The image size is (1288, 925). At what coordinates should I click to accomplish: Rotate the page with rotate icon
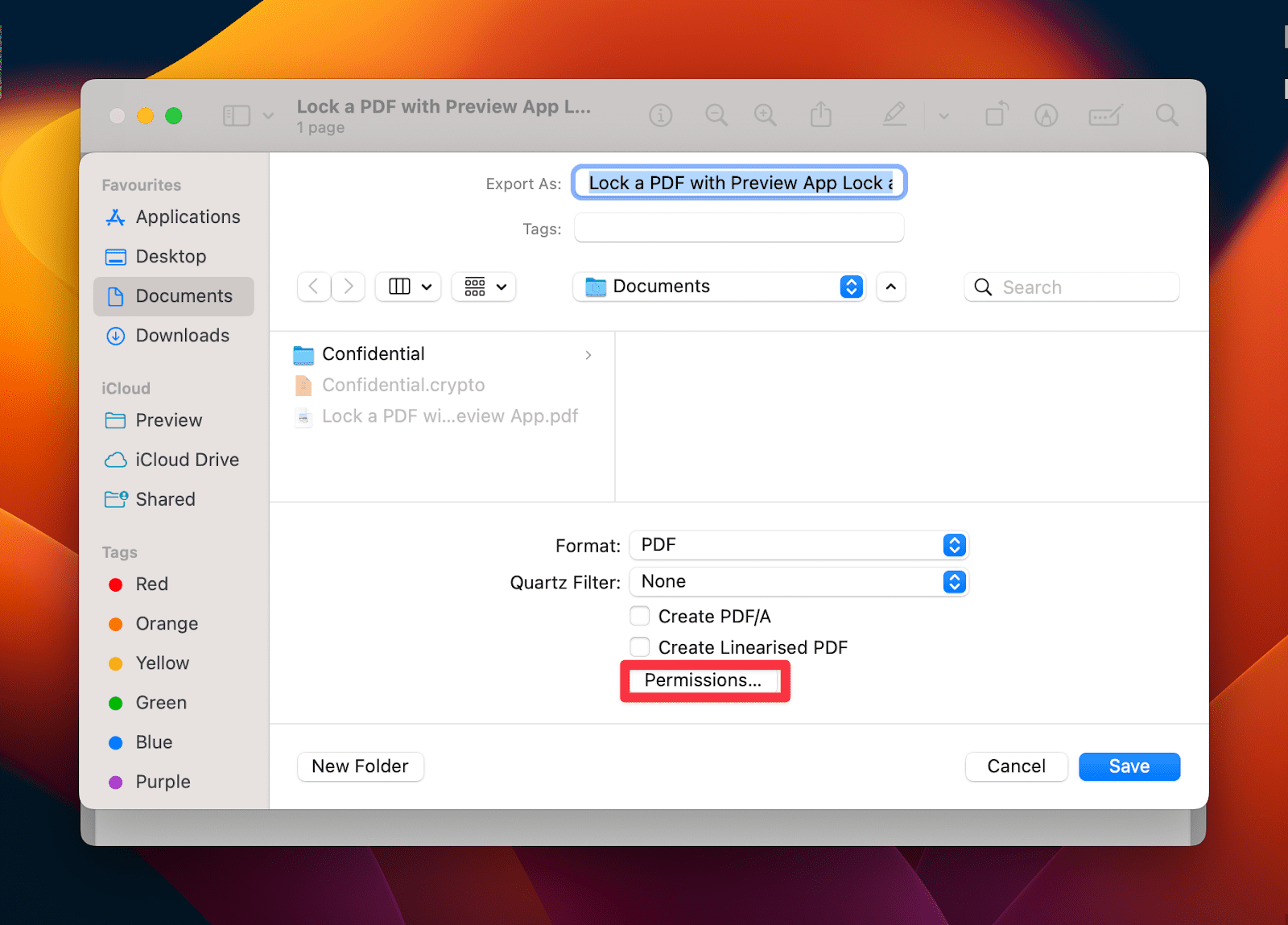(x=997, y=114)
